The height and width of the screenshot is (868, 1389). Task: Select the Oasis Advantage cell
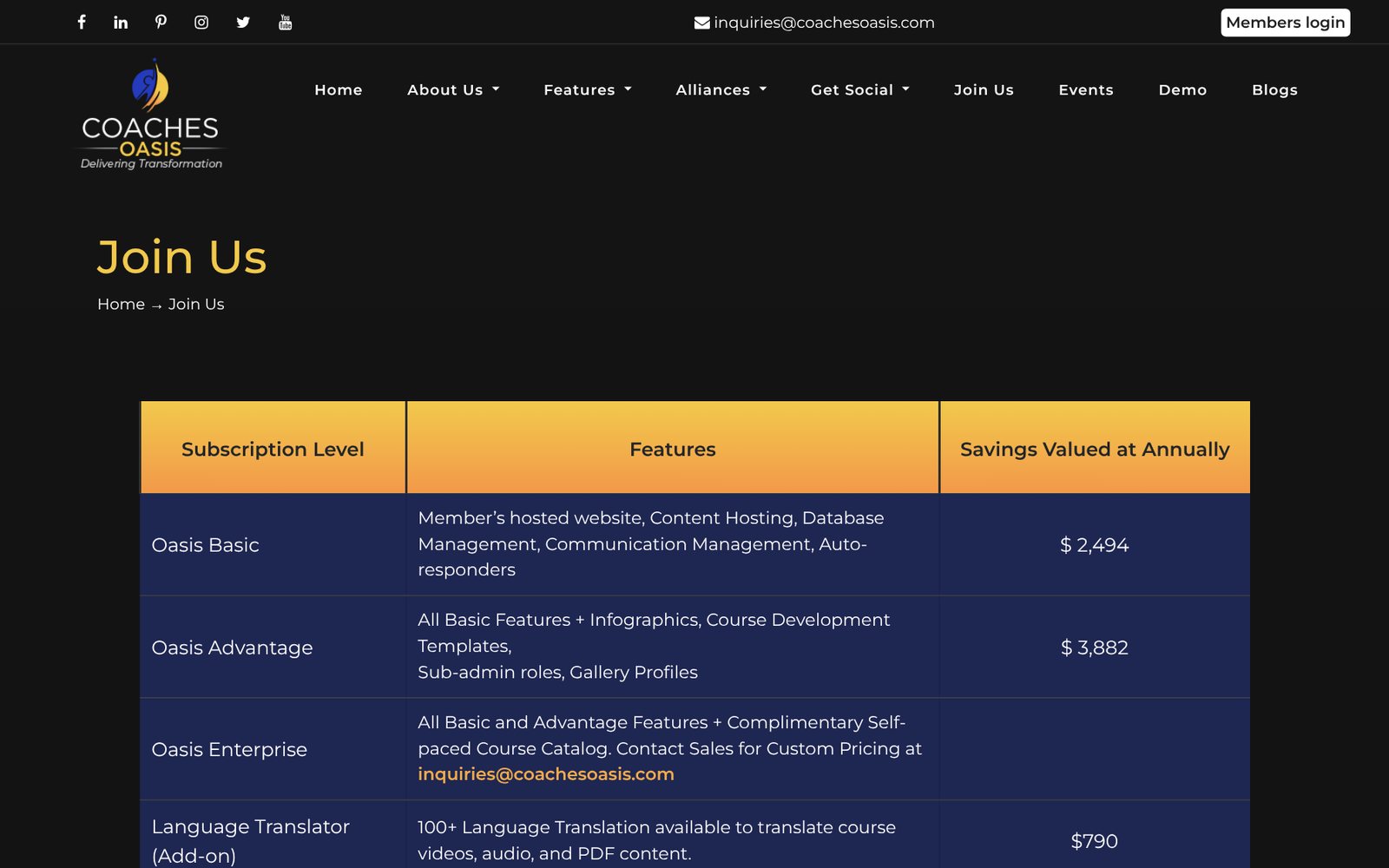(x=273, y=647)
